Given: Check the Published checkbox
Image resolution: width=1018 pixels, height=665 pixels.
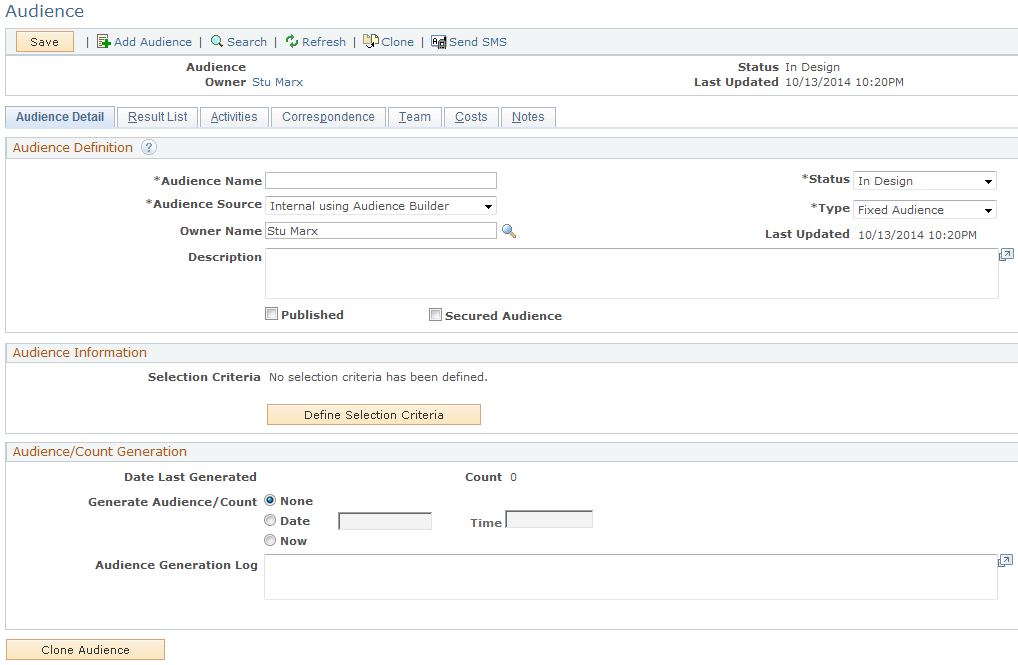Looking at the screenshot, I should 271,314.
